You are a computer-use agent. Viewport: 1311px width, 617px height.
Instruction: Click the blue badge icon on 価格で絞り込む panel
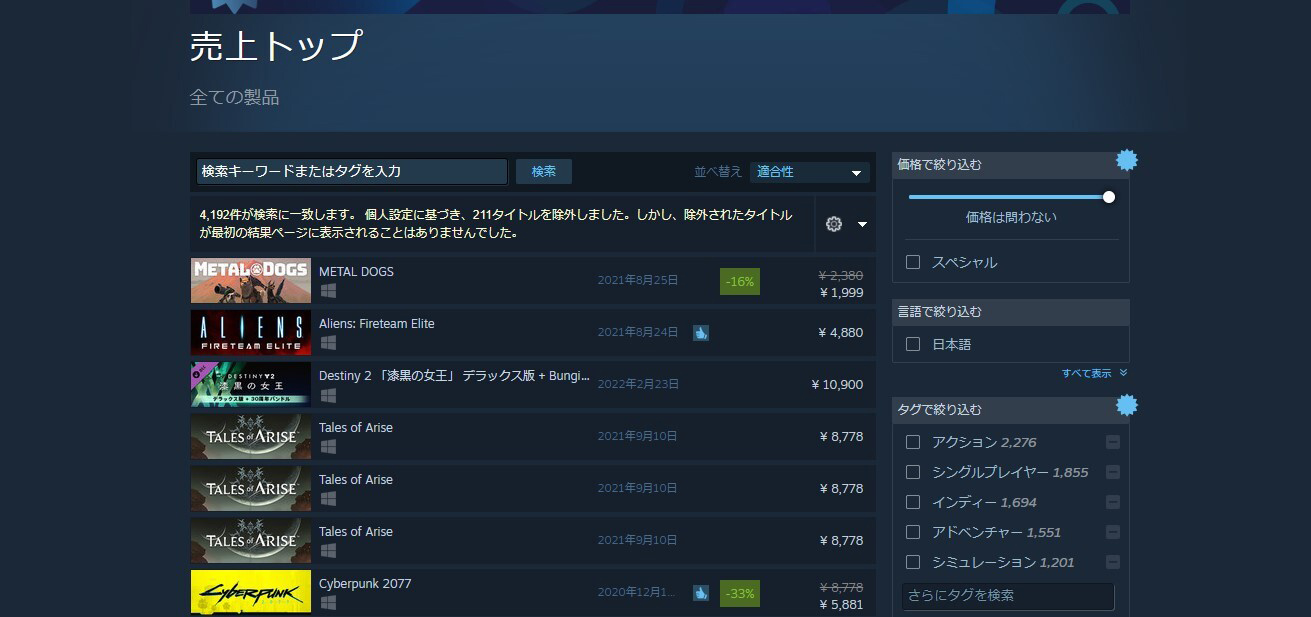tap(1127, 160)
